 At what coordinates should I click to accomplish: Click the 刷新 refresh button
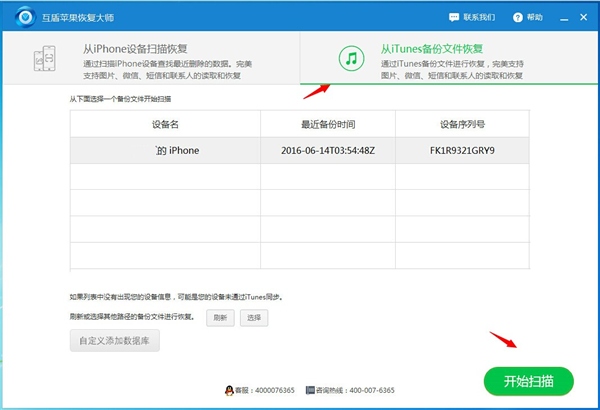tap(220, 318)
